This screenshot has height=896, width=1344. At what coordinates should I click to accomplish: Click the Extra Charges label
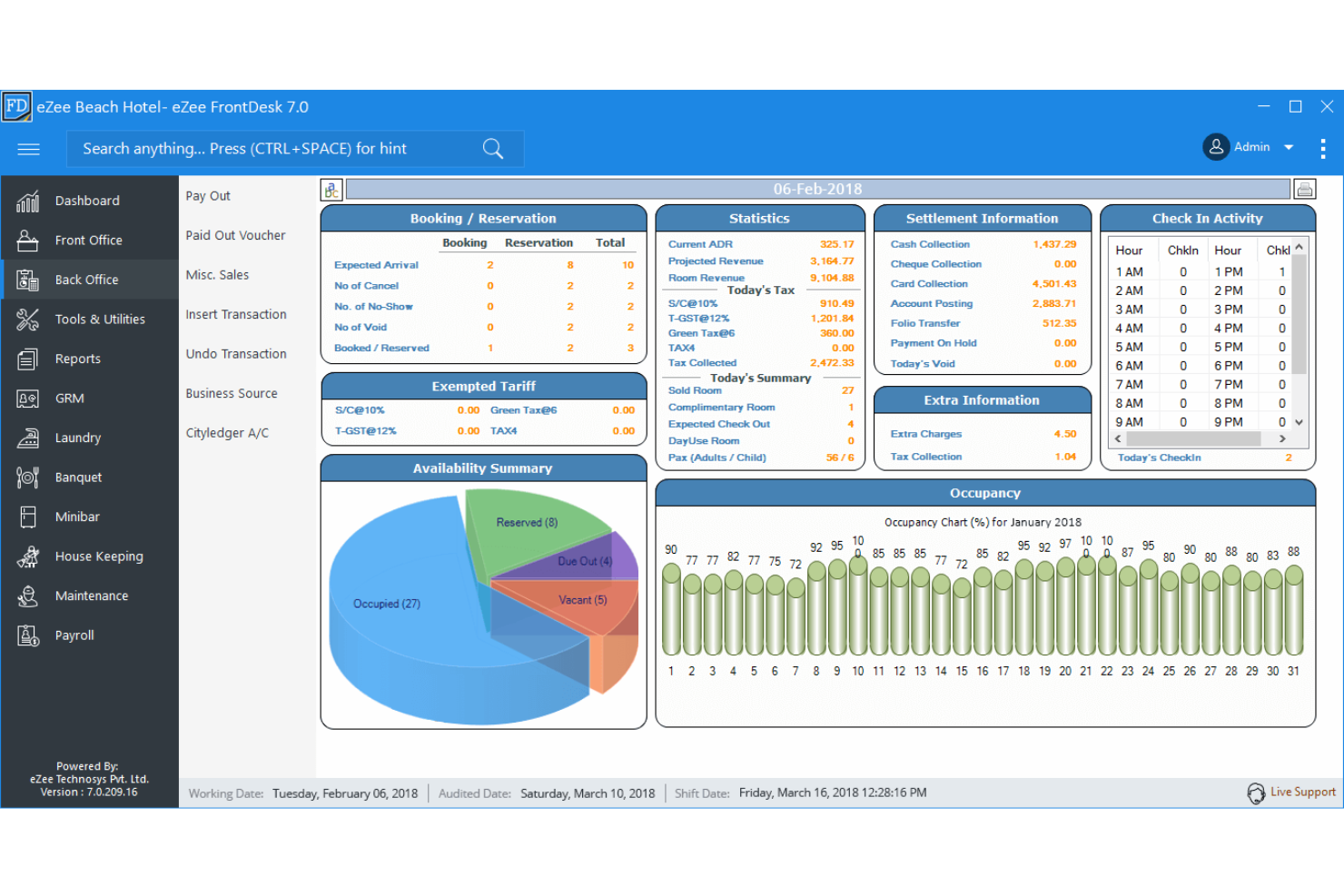926,434
